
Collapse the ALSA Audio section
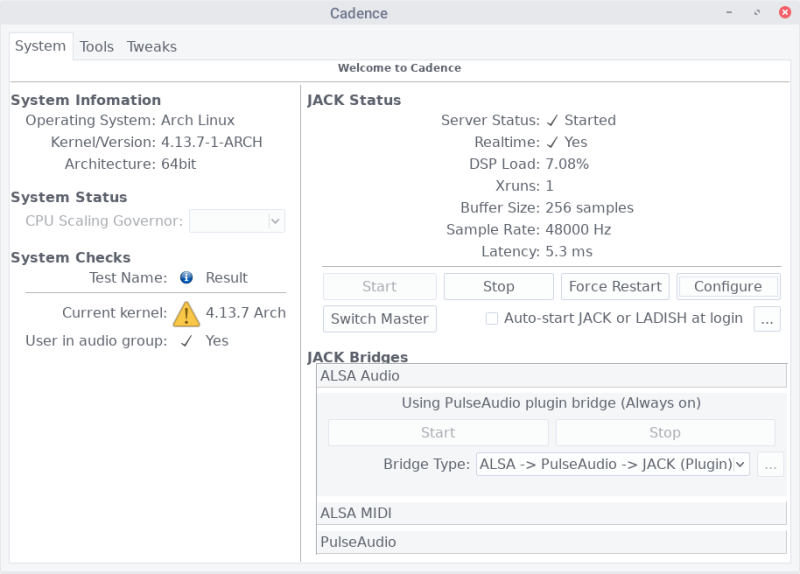click(552, 376)
